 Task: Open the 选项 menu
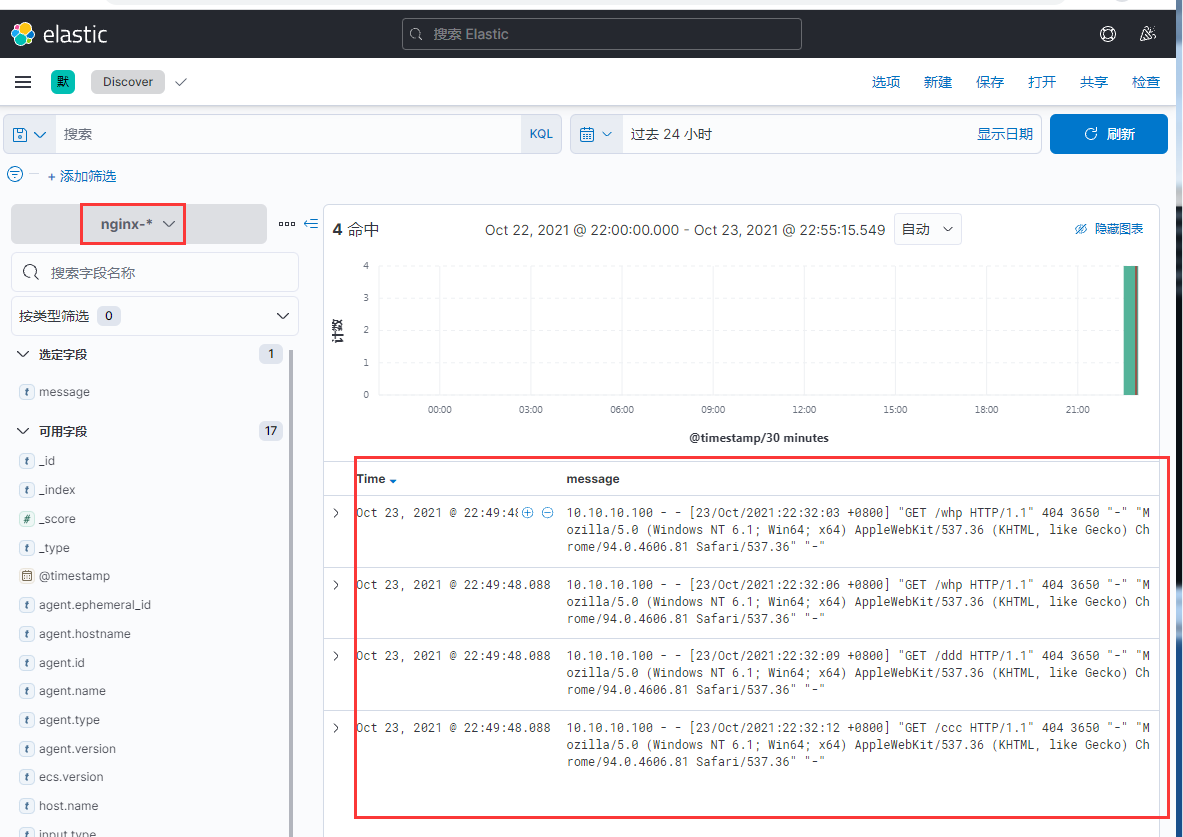point(886,82)
